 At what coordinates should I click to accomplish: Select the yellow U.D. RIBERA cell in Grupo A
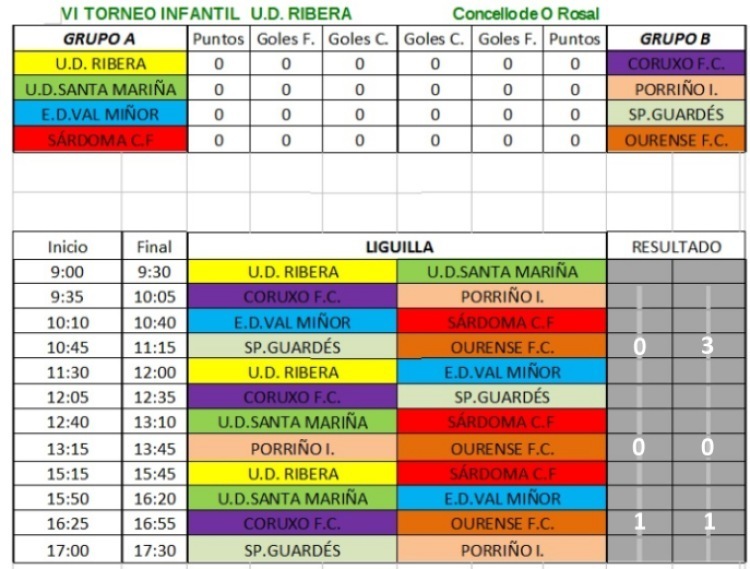(100, 64)
